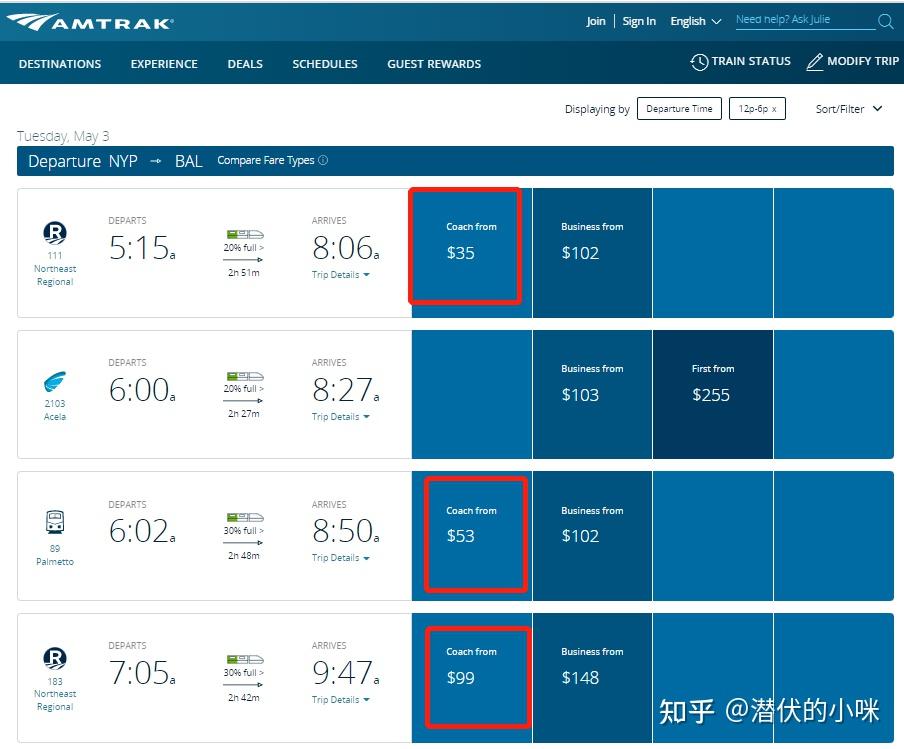Expand Trip Details for the 7:05a train
904x749 pixels.
tap(340, 700)
